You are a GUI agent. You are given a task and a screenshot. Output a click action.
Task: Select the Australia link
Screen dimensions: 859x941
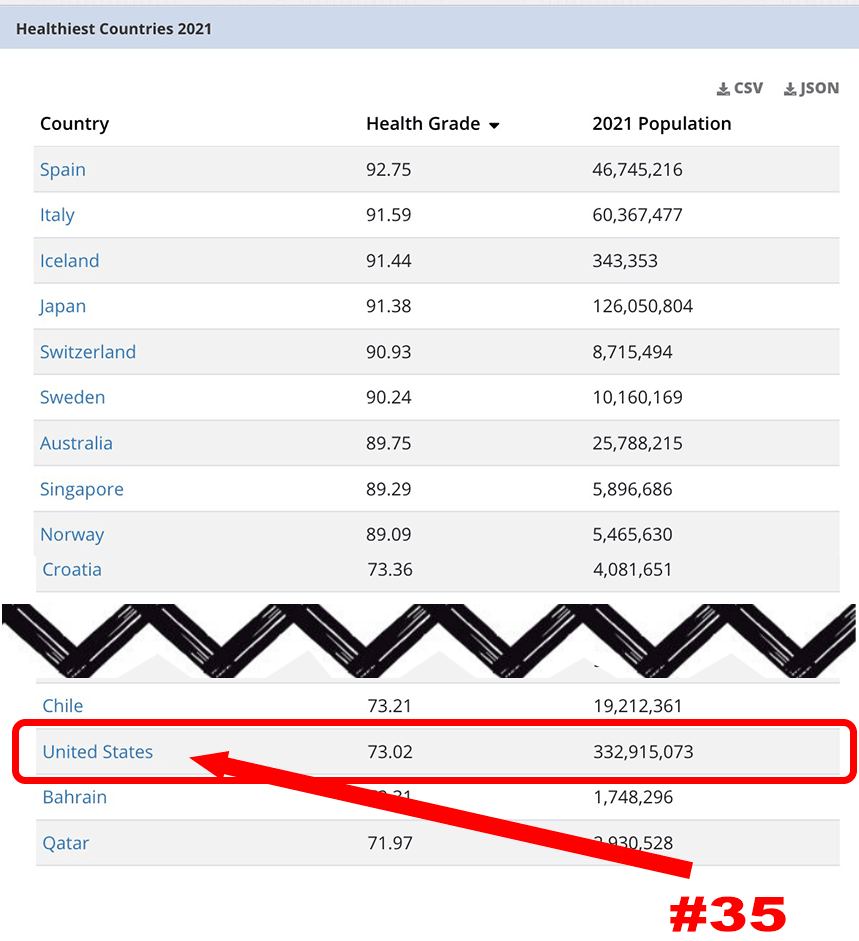pyautogui.click(x=76, y=443)
